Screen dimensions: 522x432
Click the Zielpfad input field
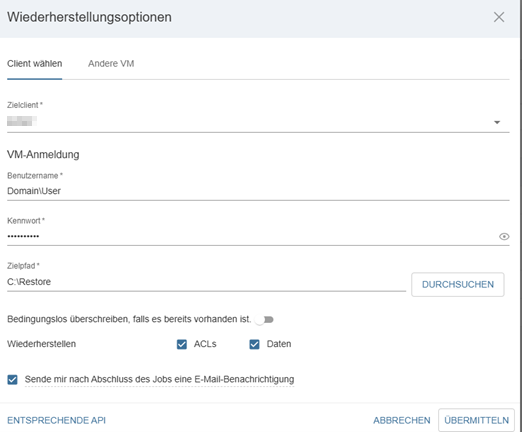206,282
